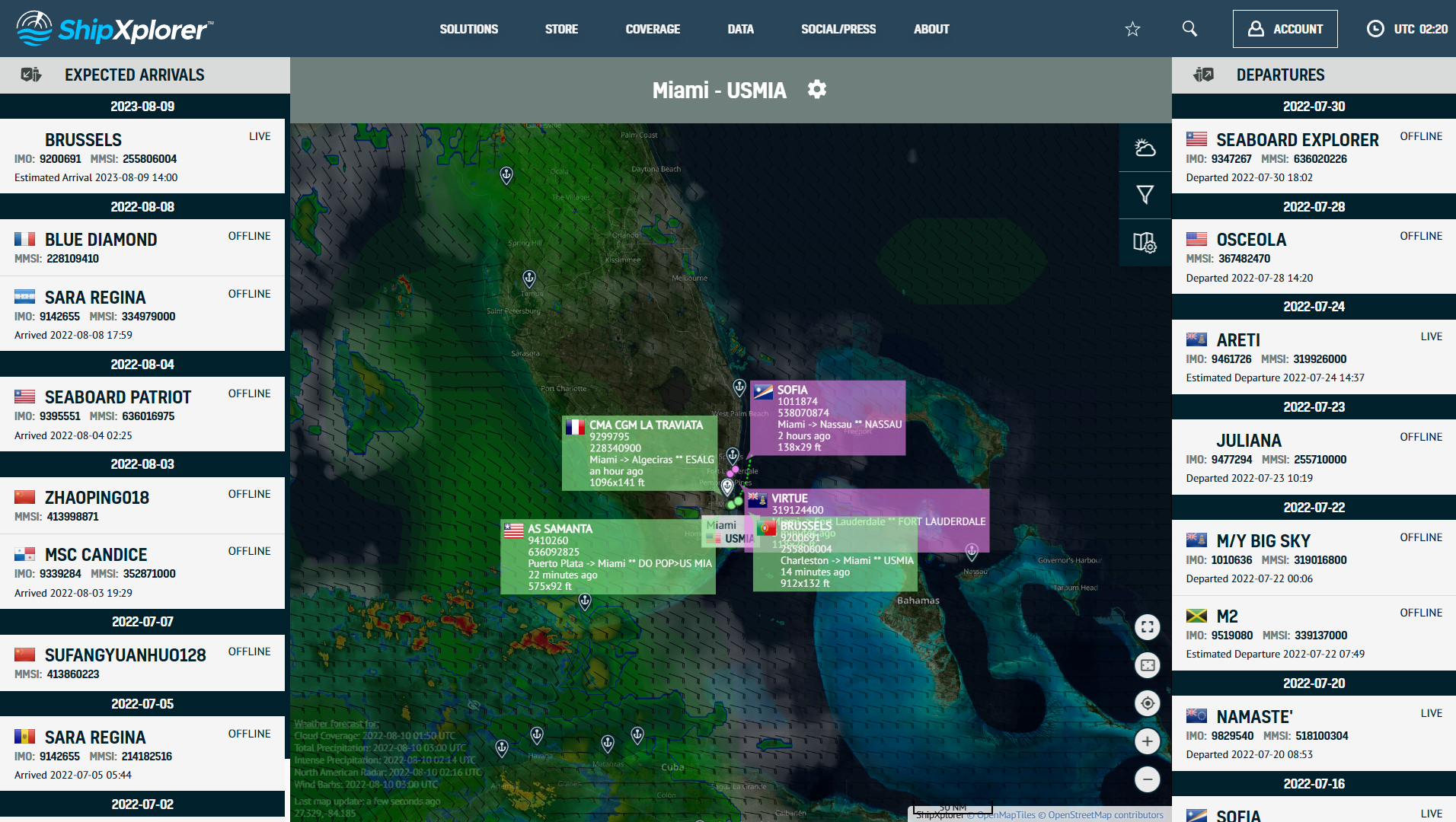Open the vessel filter funnel icon
Screen dimensions: 1456x822
coord(1145,195)
